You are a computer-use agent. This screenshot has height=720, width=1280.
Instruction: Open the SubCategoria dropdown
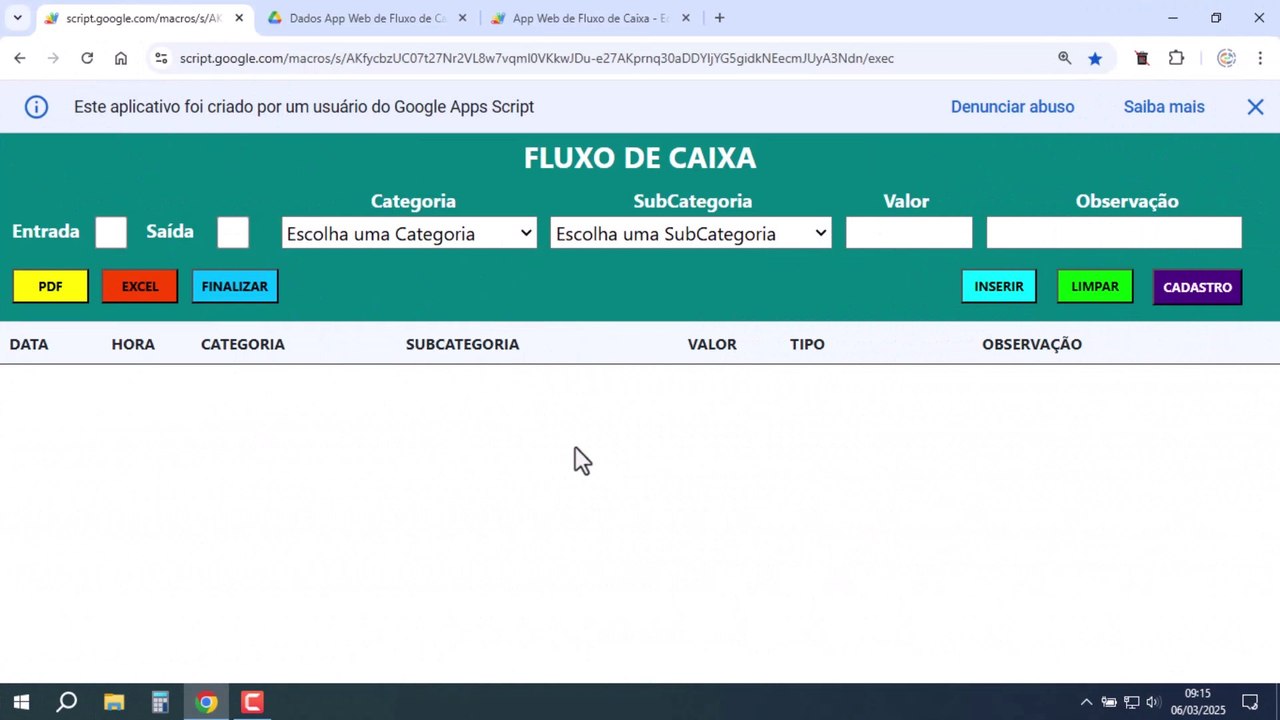click(x=691, y=233)
